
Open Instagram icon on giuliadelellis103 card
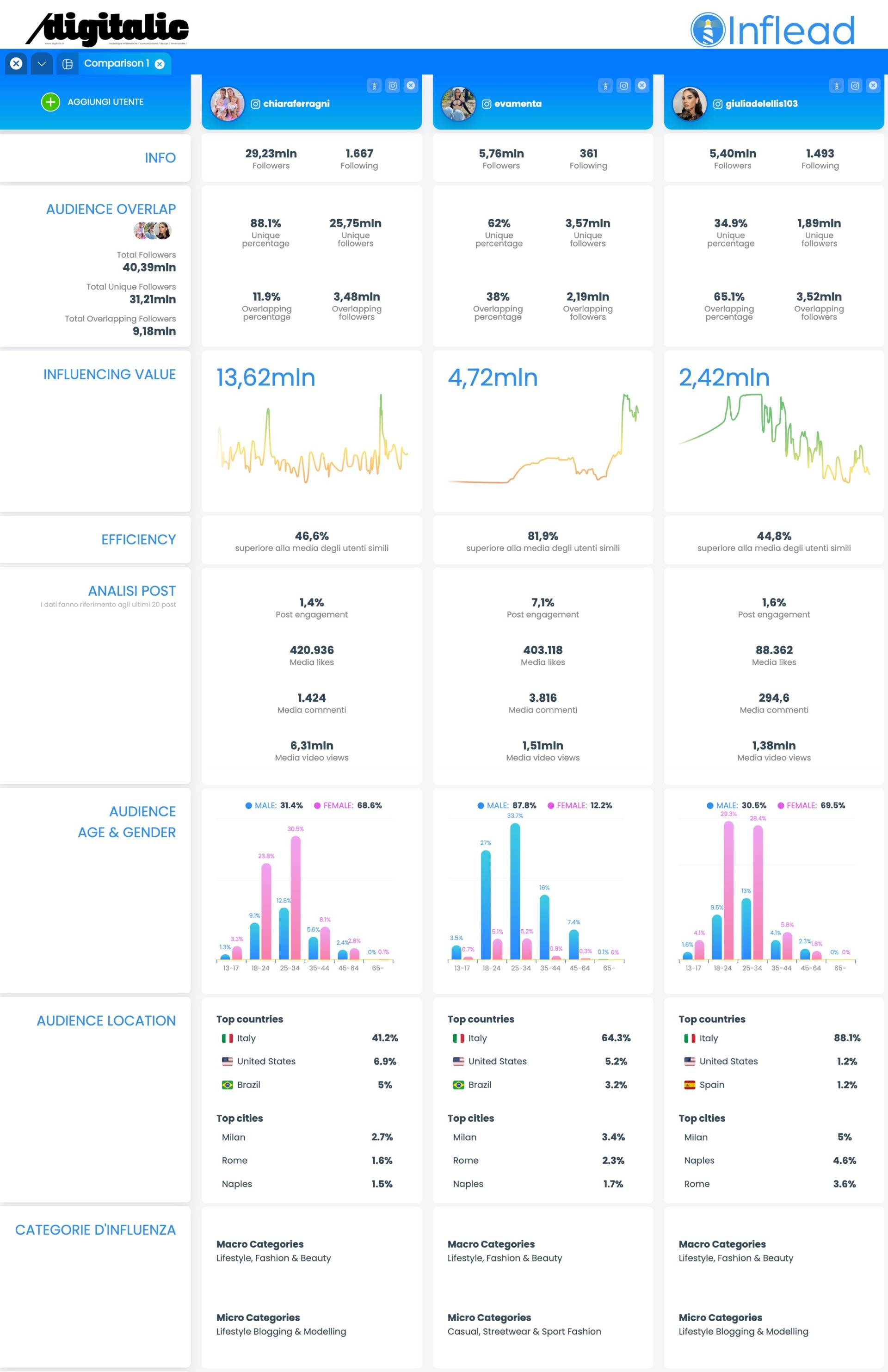(x=855, y=86)
